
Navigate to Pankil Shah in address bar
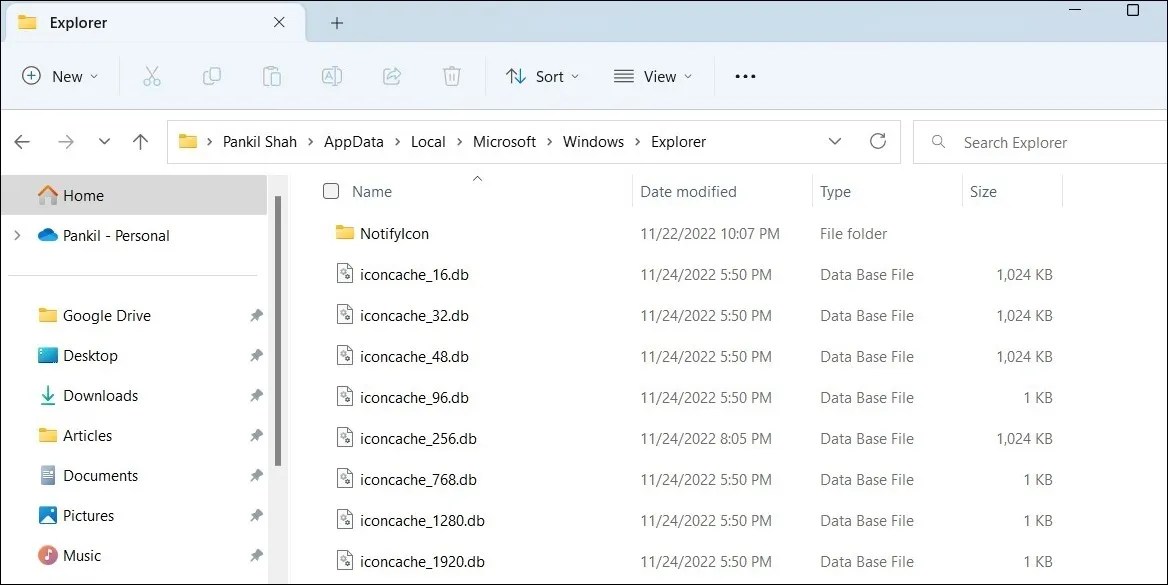click(x=260, y=142)
